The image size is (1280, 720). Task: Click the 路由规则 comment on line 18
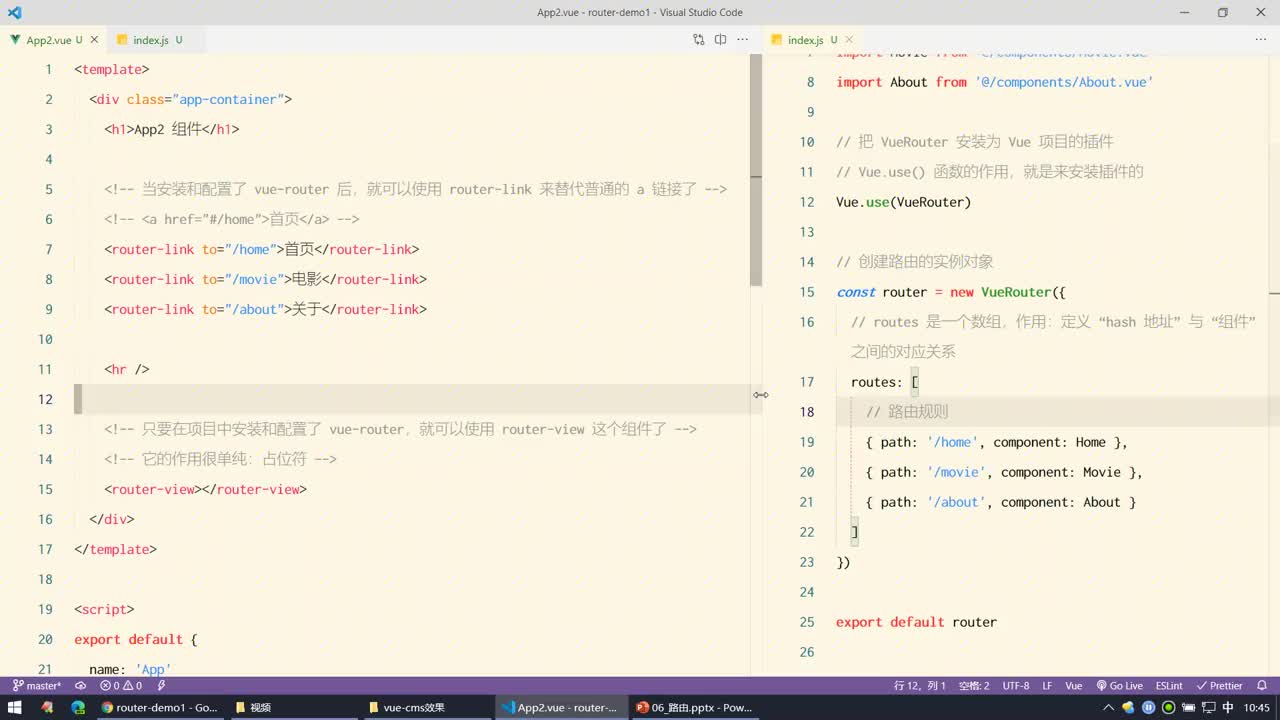[x=907, y=412]
